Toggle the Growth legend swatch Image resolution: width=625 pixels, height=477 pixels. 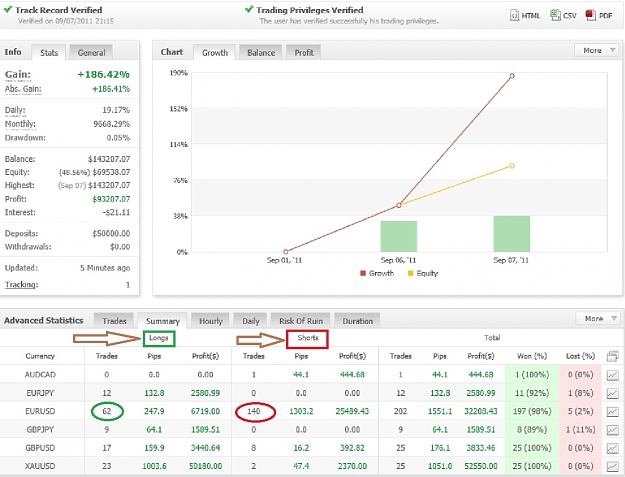pyautogui.click(x=363, y=273)
